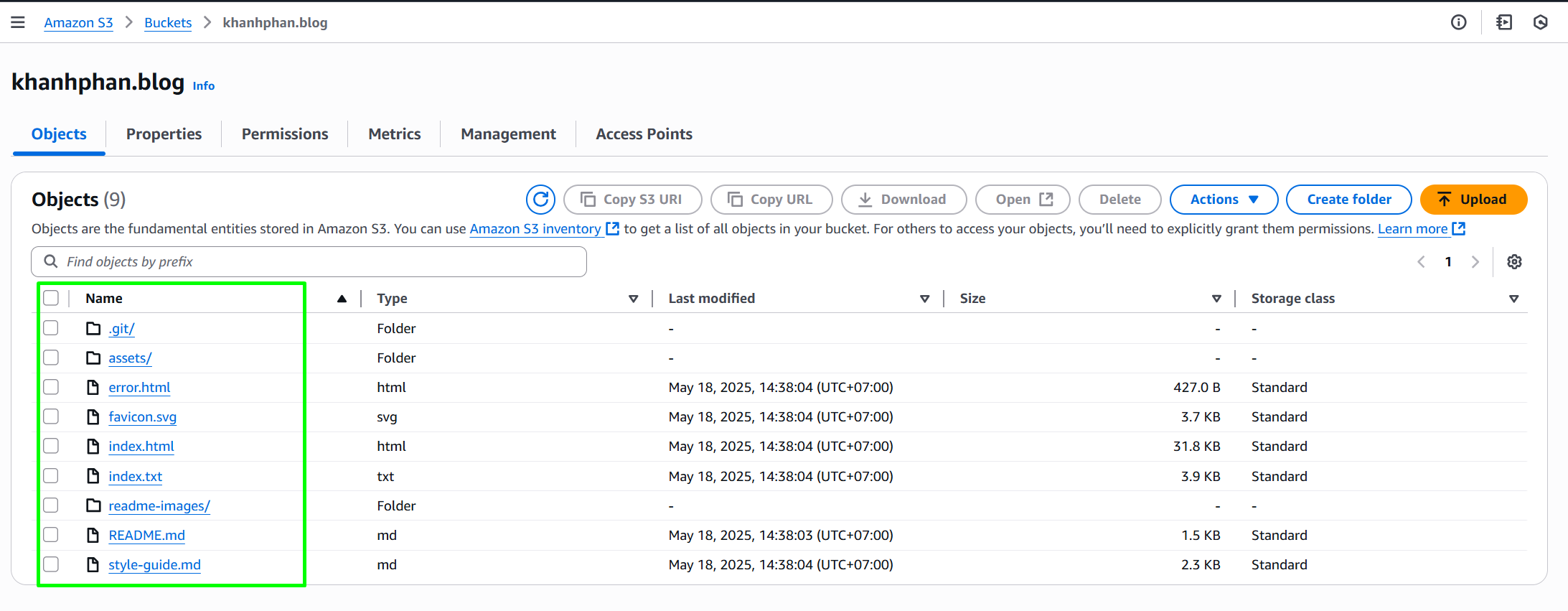Tick the index.txt checkbox
Image resolution: width=1568 pixels, height=611 pixels.
[x=51, y=476]
